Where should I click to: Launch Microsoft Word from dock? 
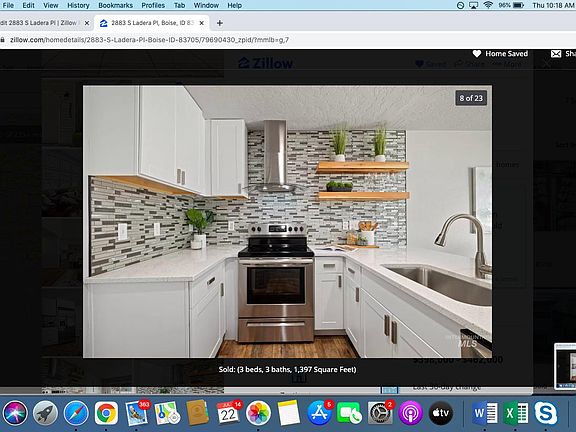[x=484, y=413]
